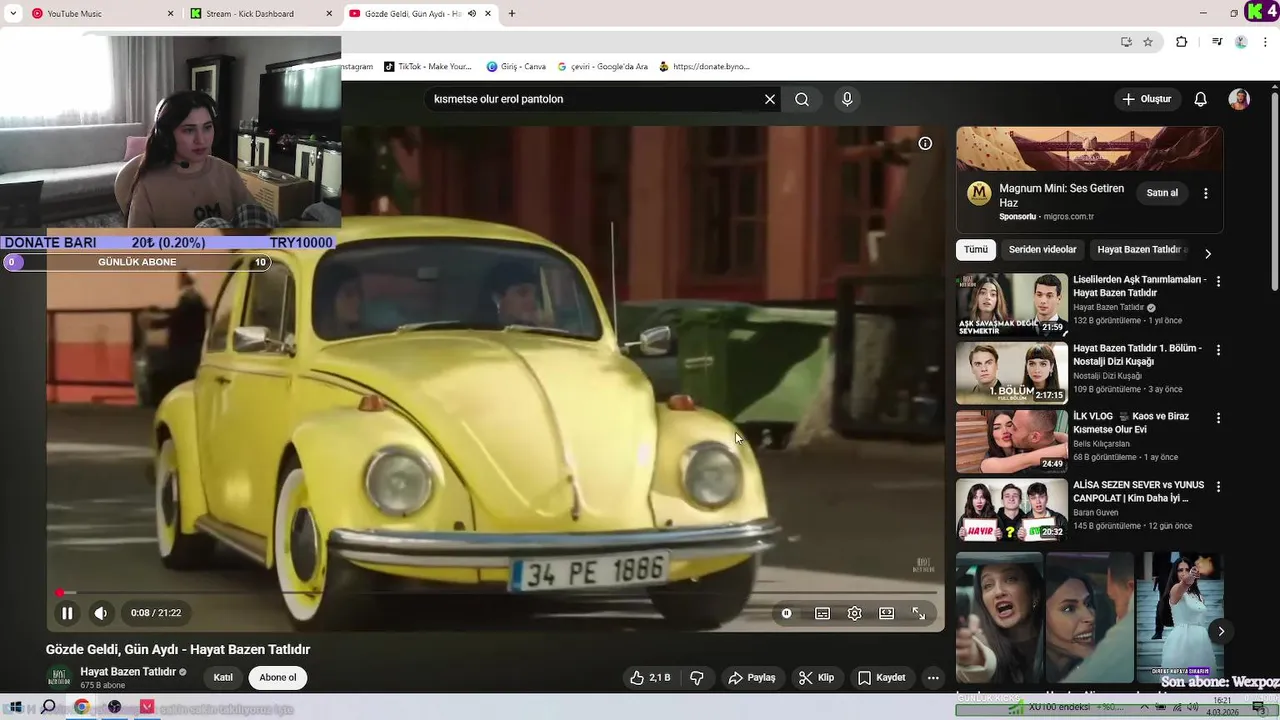
Task: Save the video with the Kaydet button
Action: click(x=882, y=678)
